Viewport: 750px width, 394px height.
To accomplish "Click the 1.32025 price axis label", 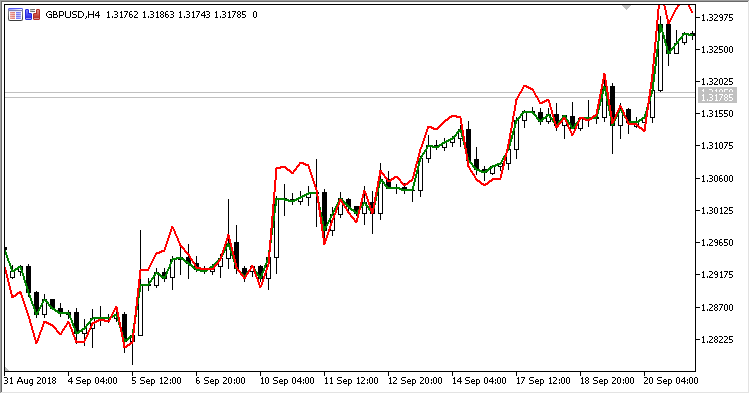I will click(717, 82).
